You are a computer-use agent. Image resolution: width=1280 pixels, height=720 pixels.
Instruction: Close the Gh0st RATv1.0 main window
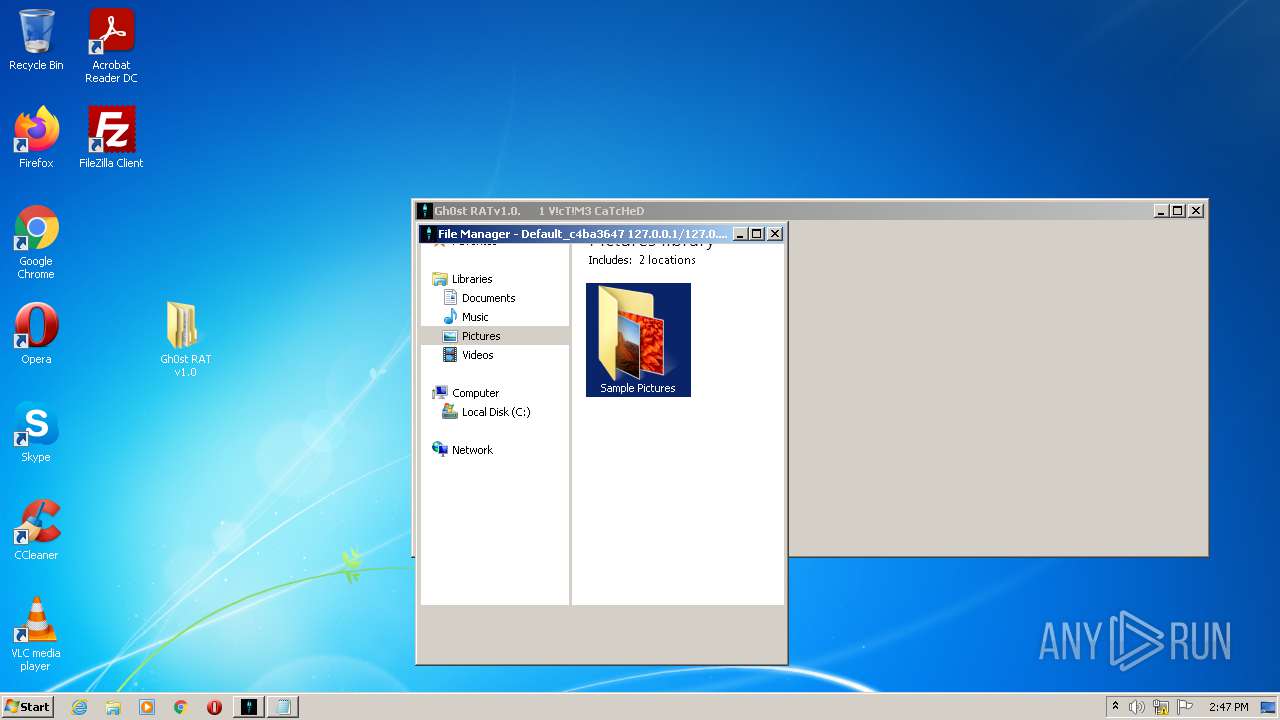pyautogui.click(x=1196, y=211)
